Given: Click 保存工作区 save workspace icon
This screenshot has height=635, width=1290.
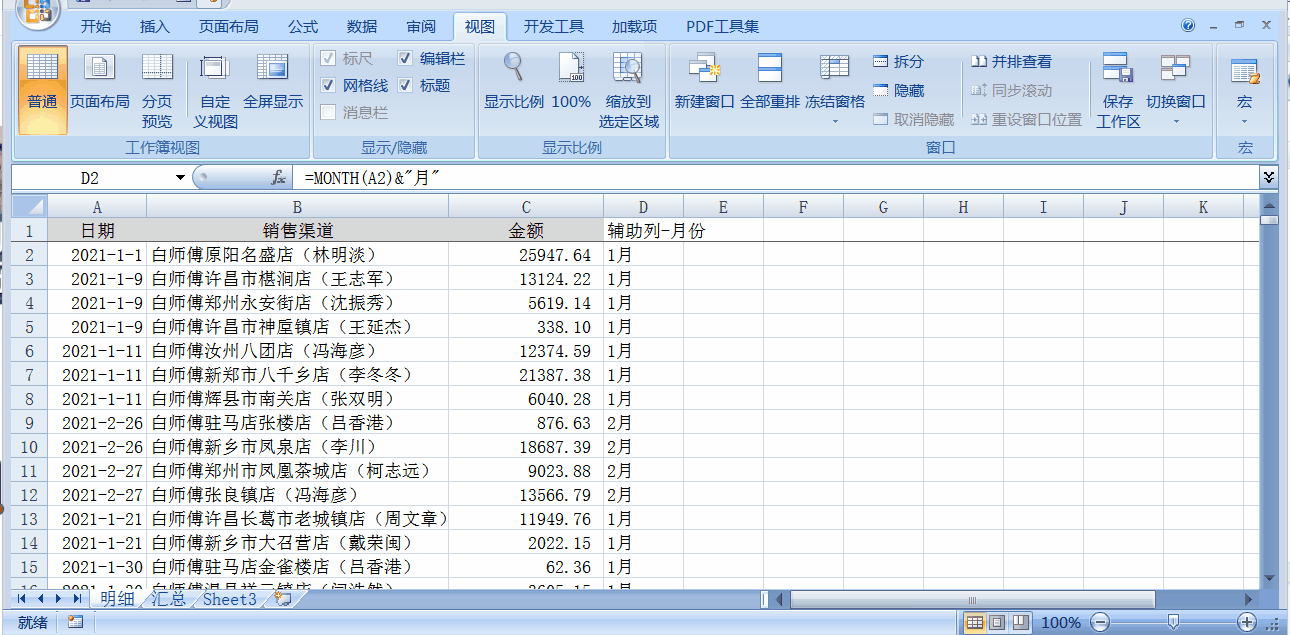Looking at the screenshot, I should [x=1117, y=68].
